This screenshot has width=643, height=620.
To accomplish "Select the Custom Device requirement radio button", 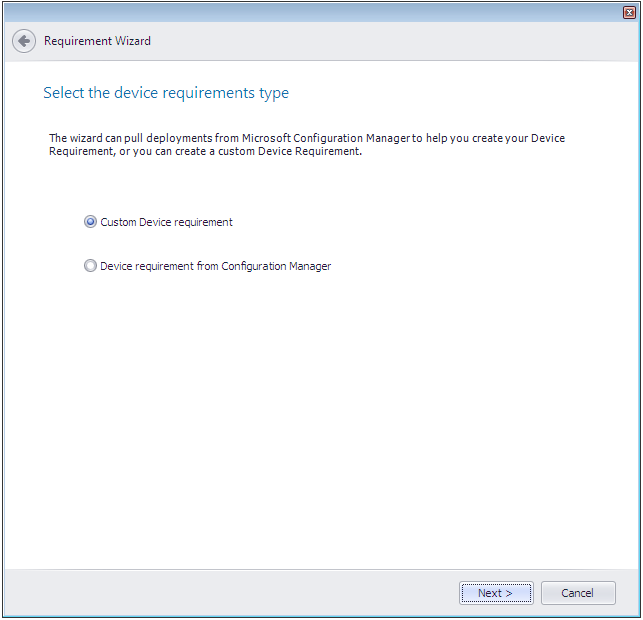I will (x=91, y=222).
